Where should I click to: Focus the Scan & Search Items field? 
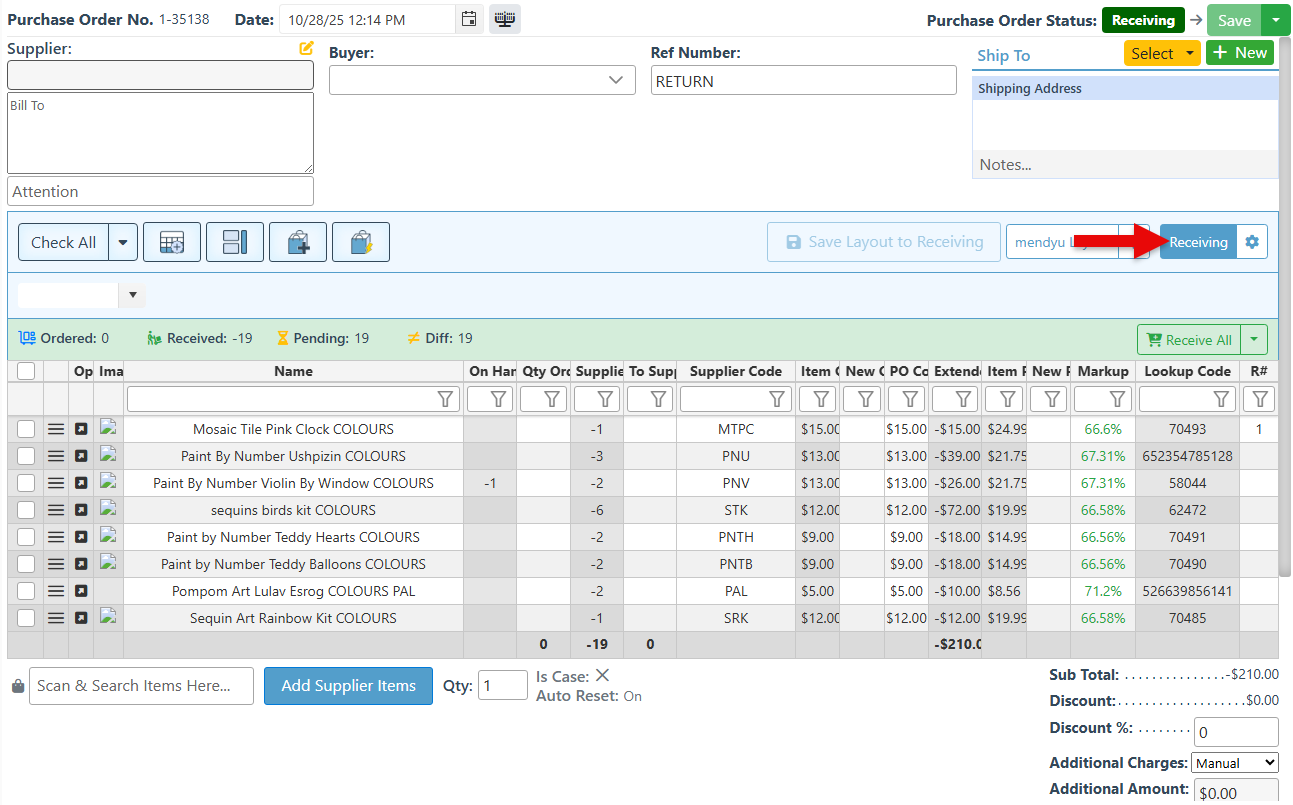point(141,686)
